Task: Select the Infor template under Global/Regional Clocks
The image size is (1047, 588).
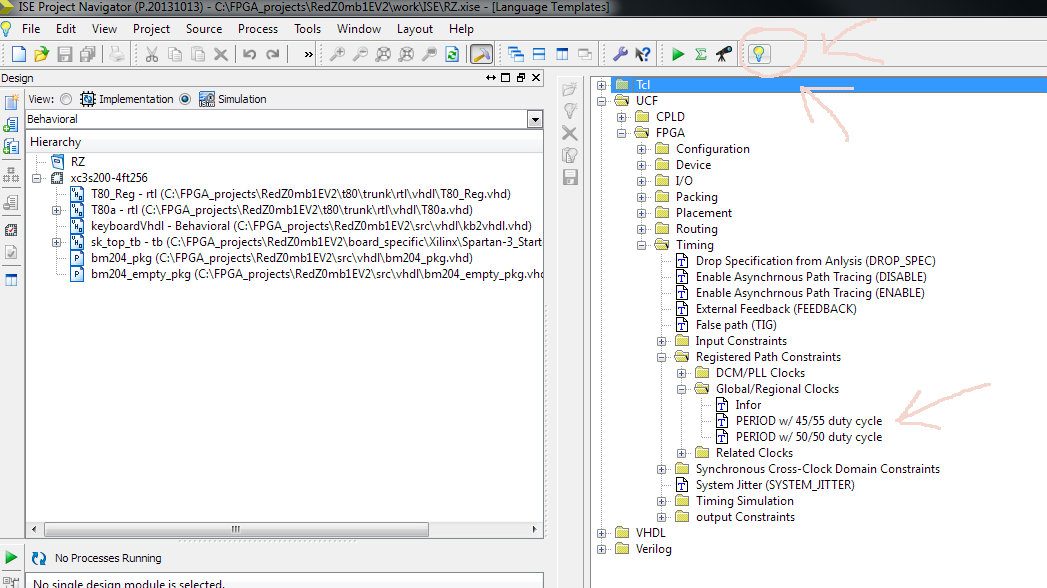Action: tap(748, 405)
